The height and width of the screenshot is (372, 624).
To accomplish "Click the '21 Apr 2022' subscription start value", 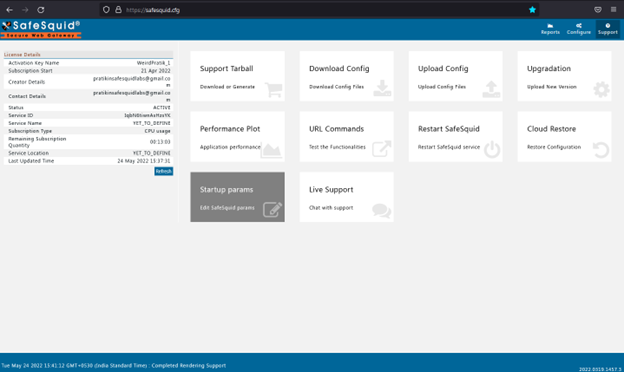I will 156,71.
